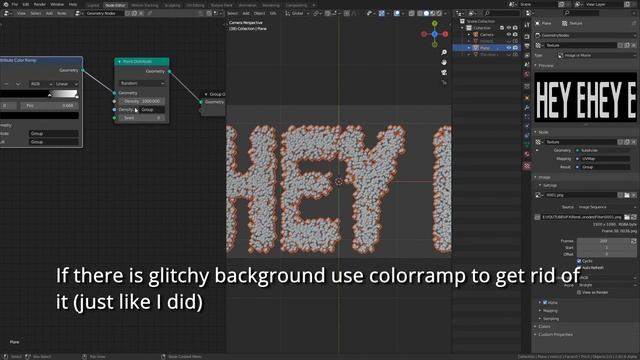
Task: Click the Density Max value field
Action: point(142,101)
